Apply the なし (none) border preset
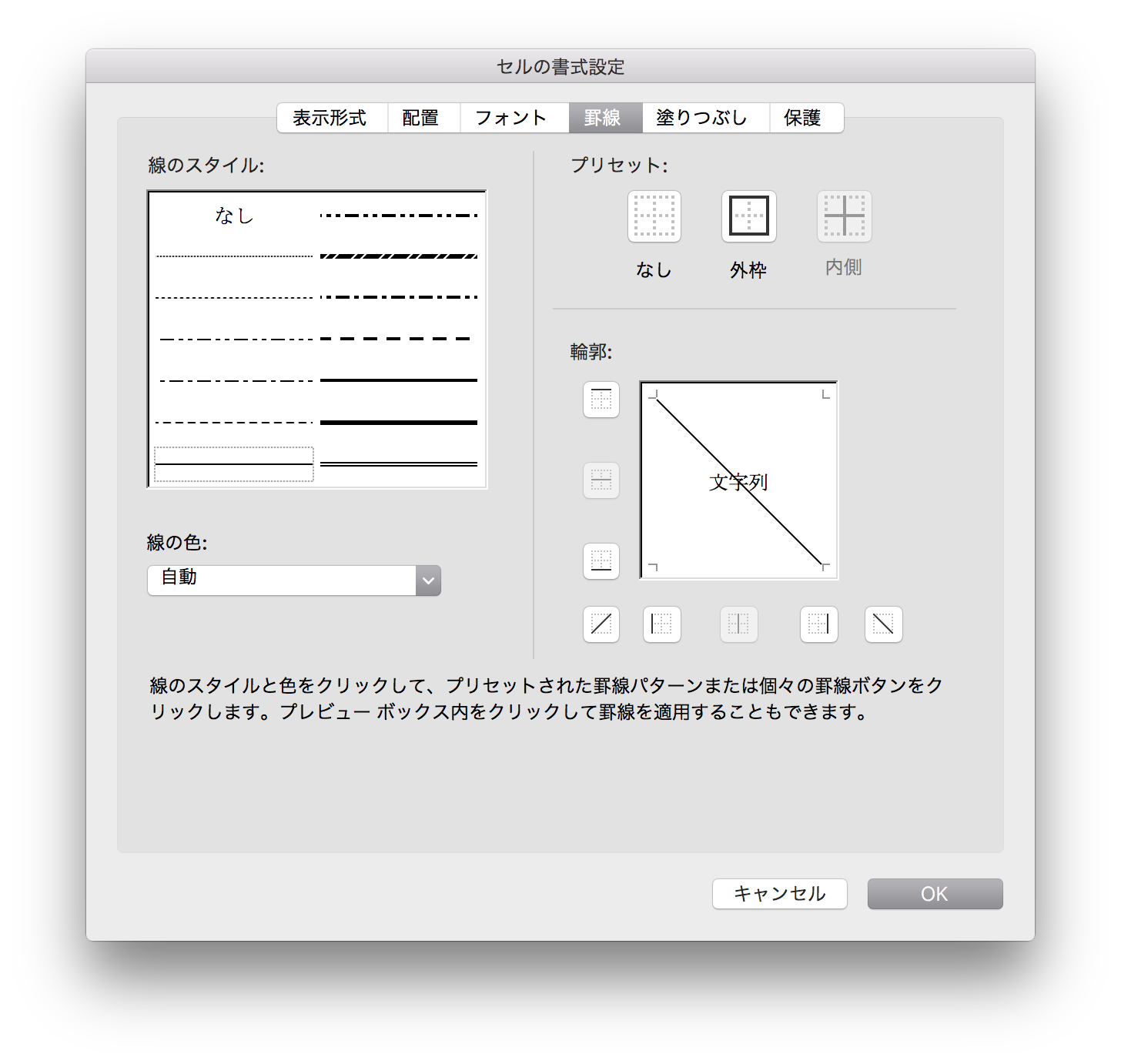 click(x=654, y=216)
